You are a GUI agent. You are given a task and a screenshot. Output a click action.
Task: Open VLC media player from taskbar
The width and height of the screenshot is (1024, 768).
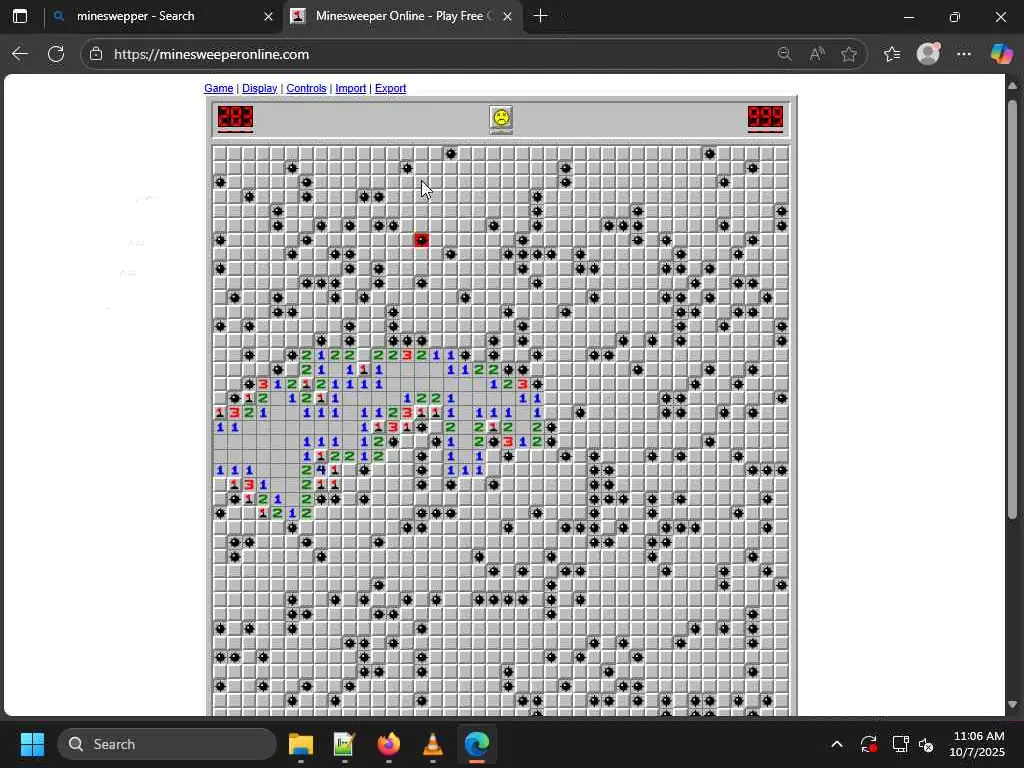[432, 744]
